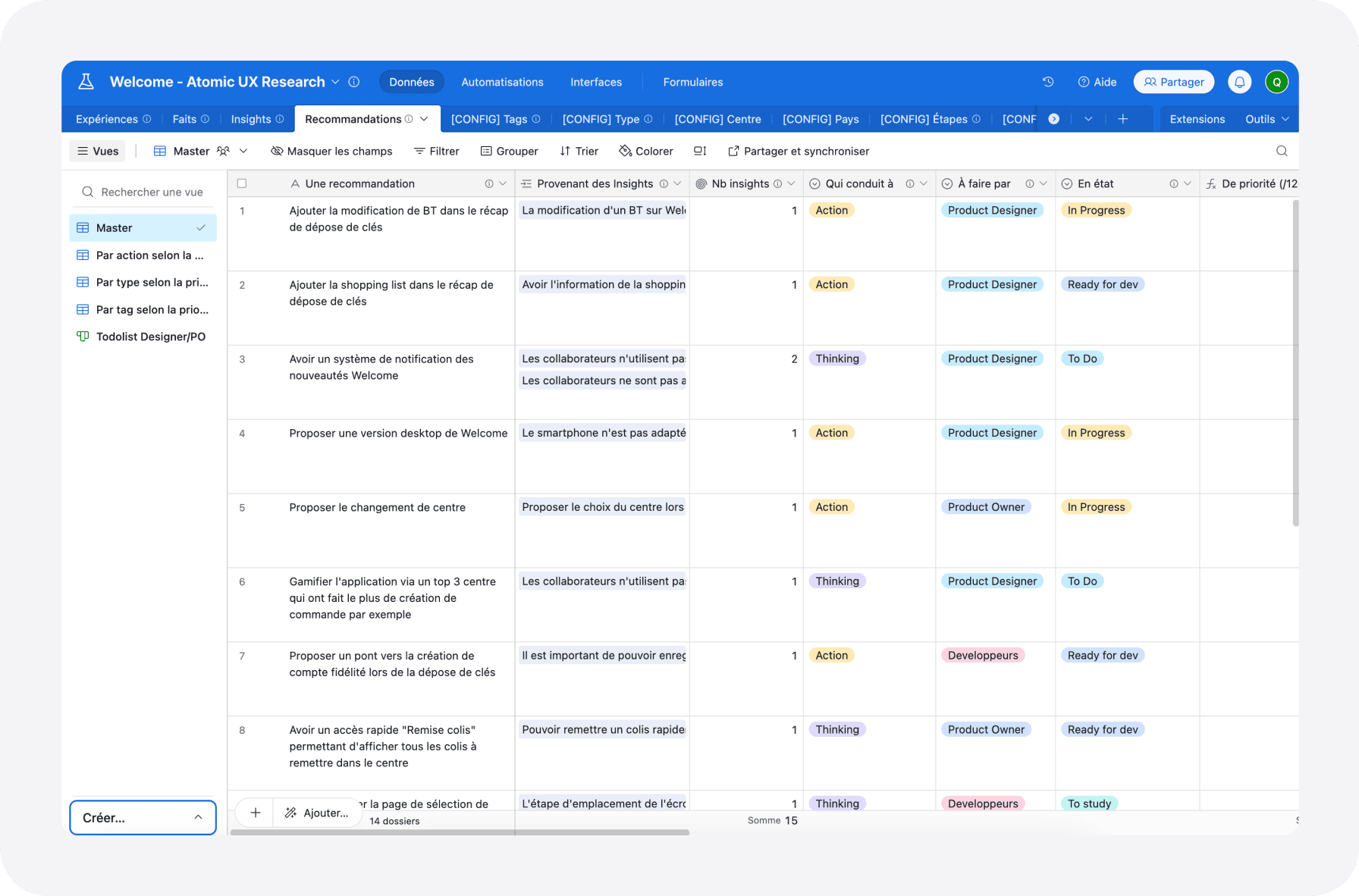The image size is (1359, 896).
Task: Select Par type selon la pri... view
Action: tap(143, 282)
